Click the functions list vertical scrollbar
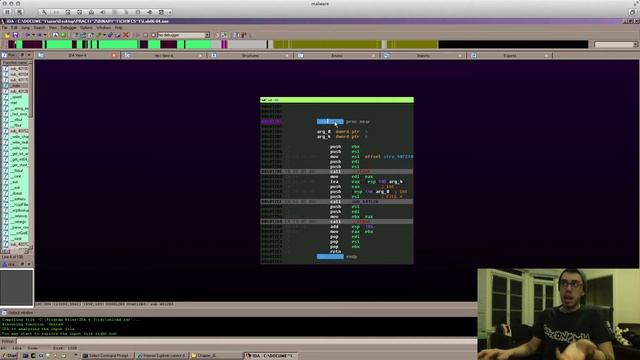The width and height of the screenshot is (640, 360). tap(31, 155)
